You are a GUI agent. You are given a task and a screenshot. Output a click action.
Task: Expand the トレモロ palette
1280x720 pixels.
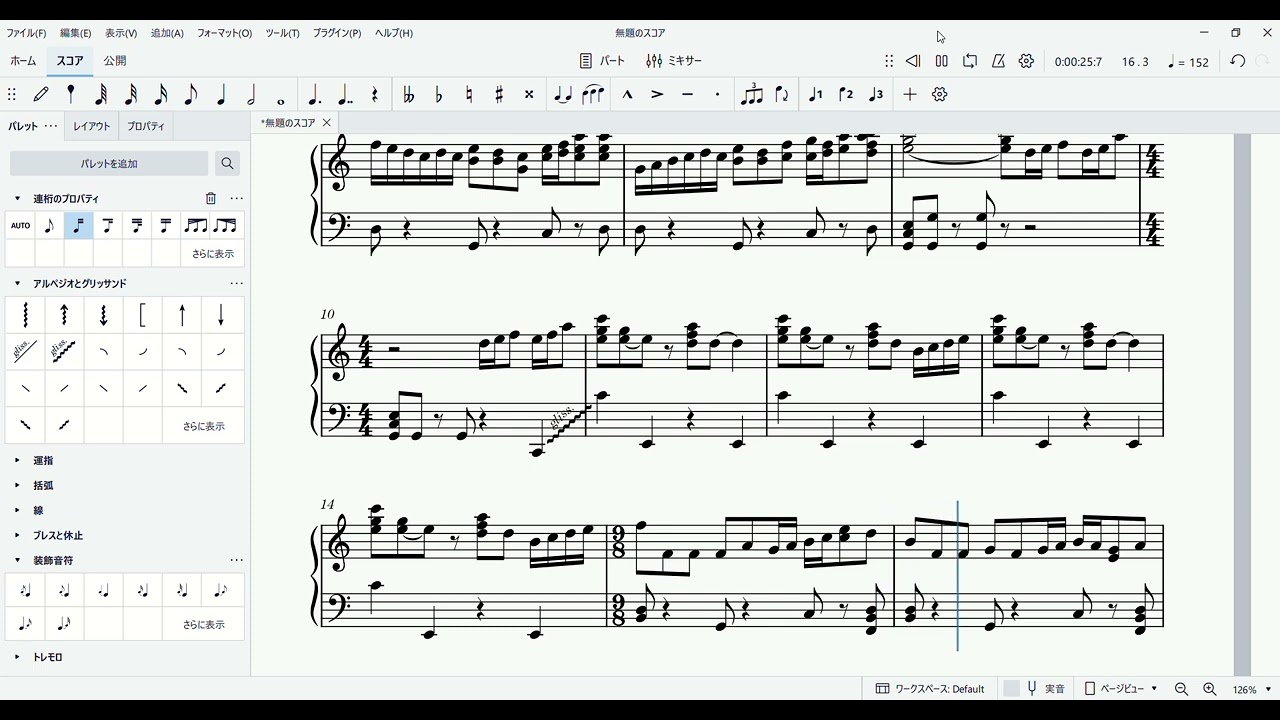pos(17,658)
